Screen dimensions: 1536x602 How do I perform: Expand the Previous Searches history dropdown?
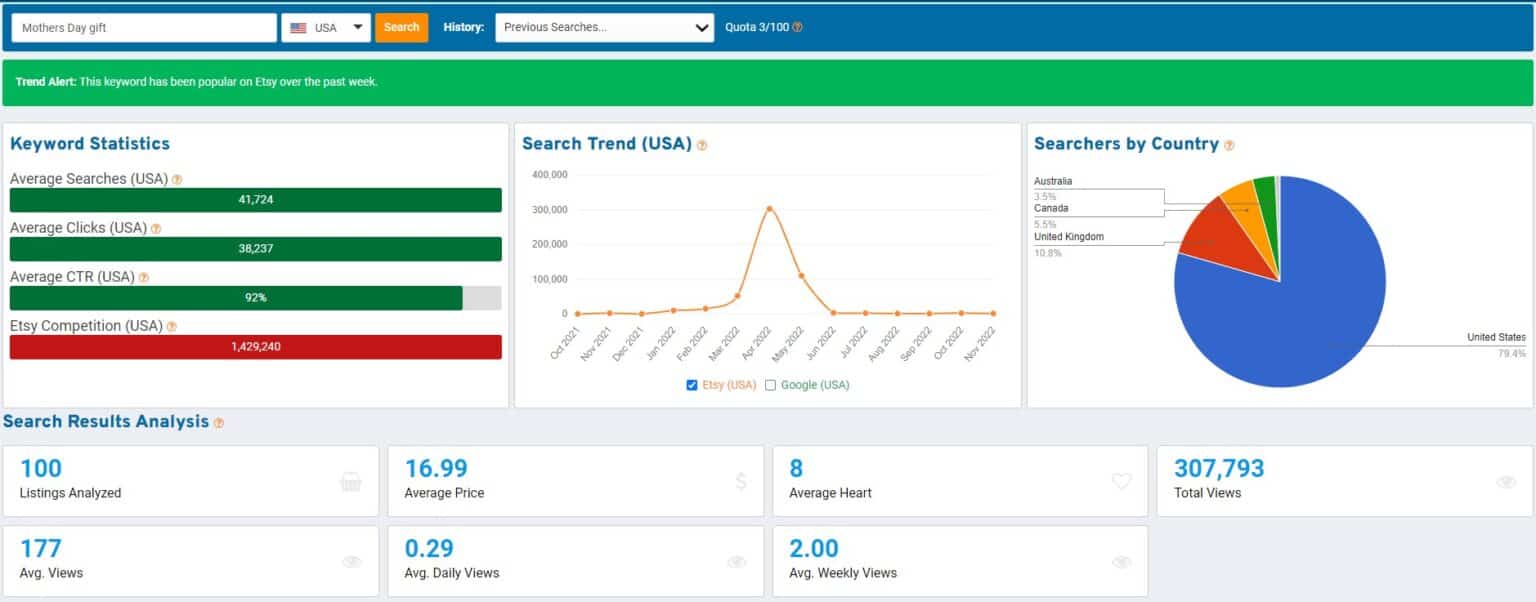[605, 28]
